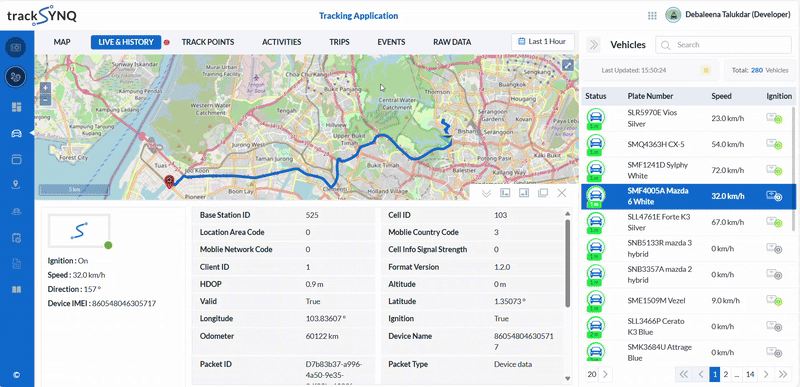Open the RAW DATA tab
800x387 pixels.
point(452,42)
